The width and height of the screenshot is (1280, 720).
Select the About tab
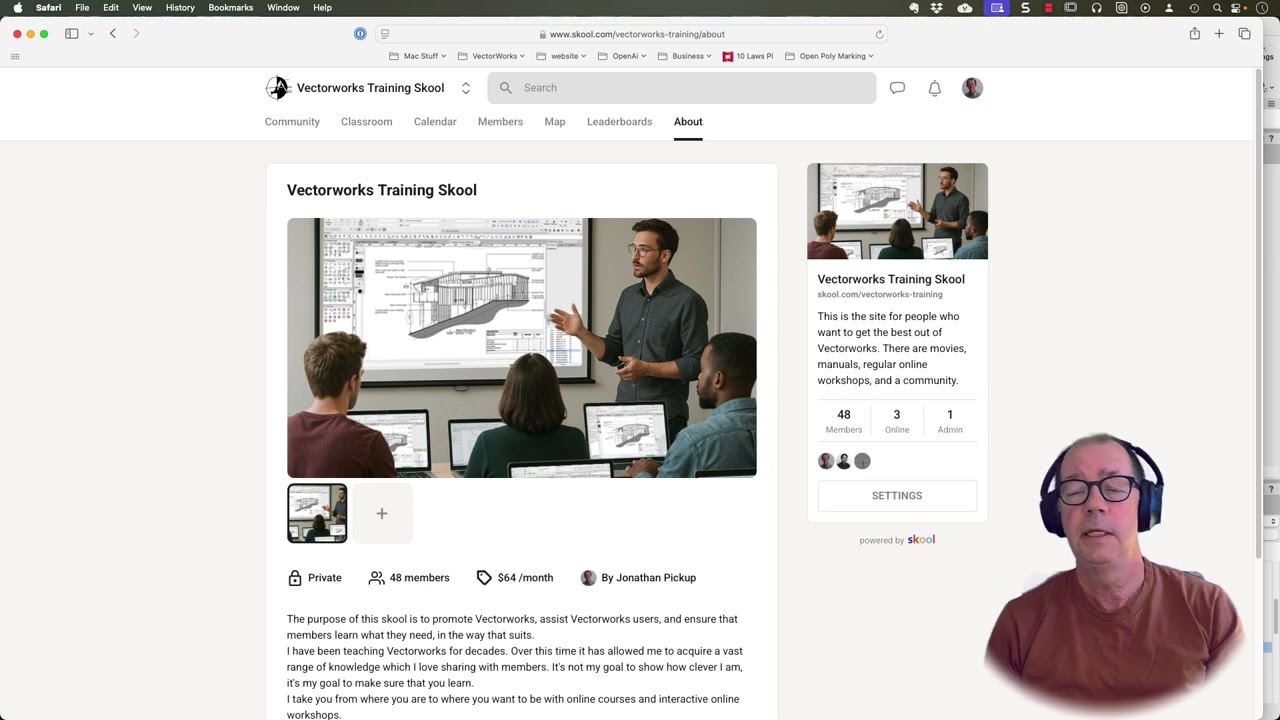tap(688, 122)
